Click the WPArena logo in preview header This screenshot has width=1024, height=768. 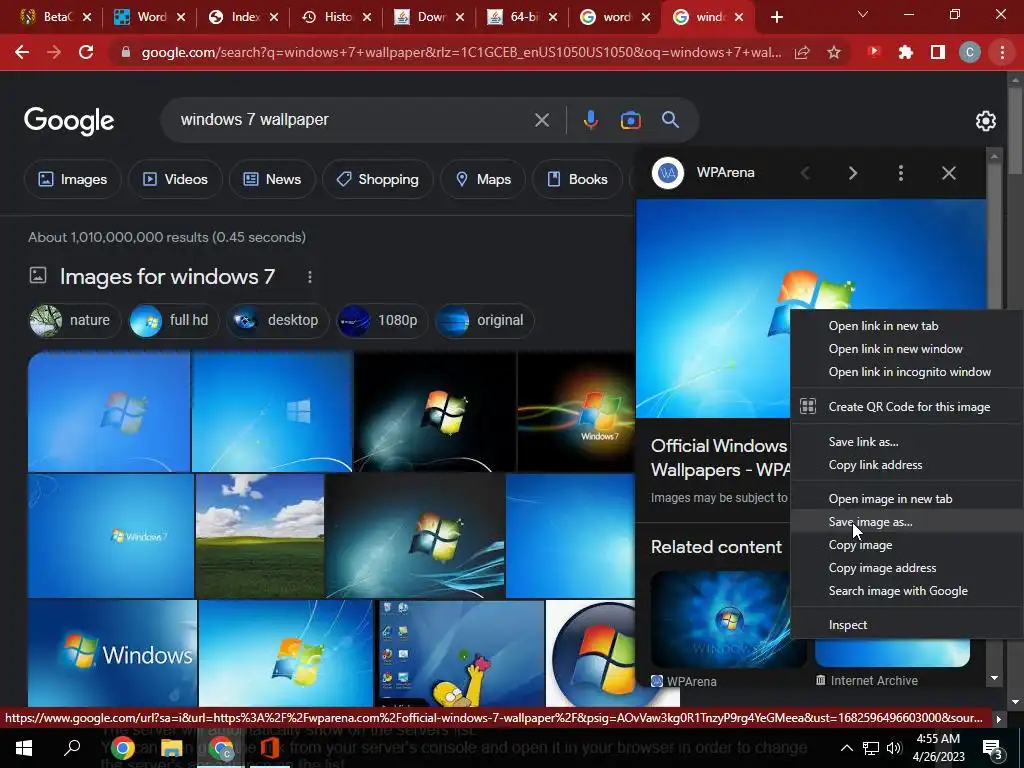pos(667,173)
